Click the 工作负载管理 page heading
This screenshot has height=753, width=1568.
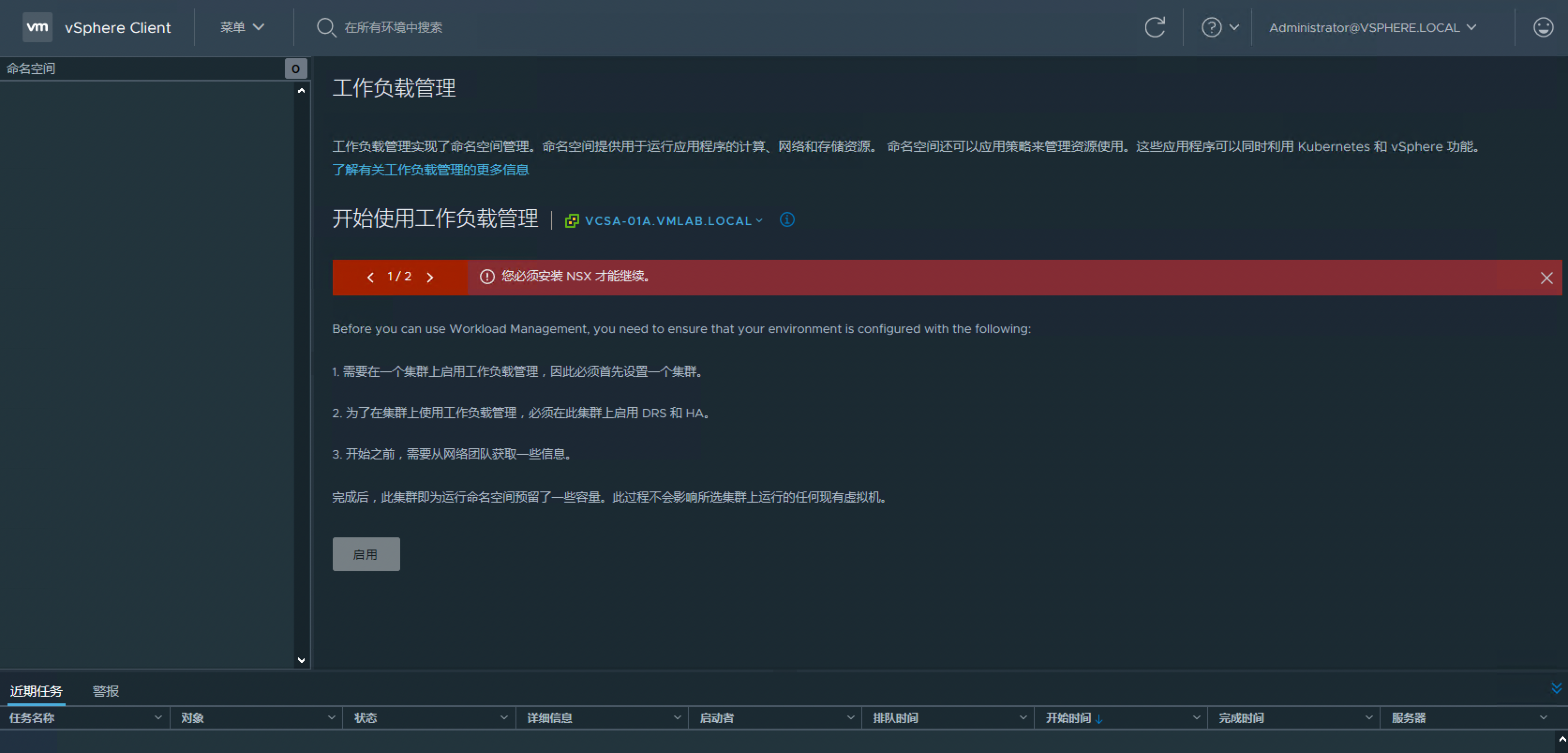pos(394,88)
